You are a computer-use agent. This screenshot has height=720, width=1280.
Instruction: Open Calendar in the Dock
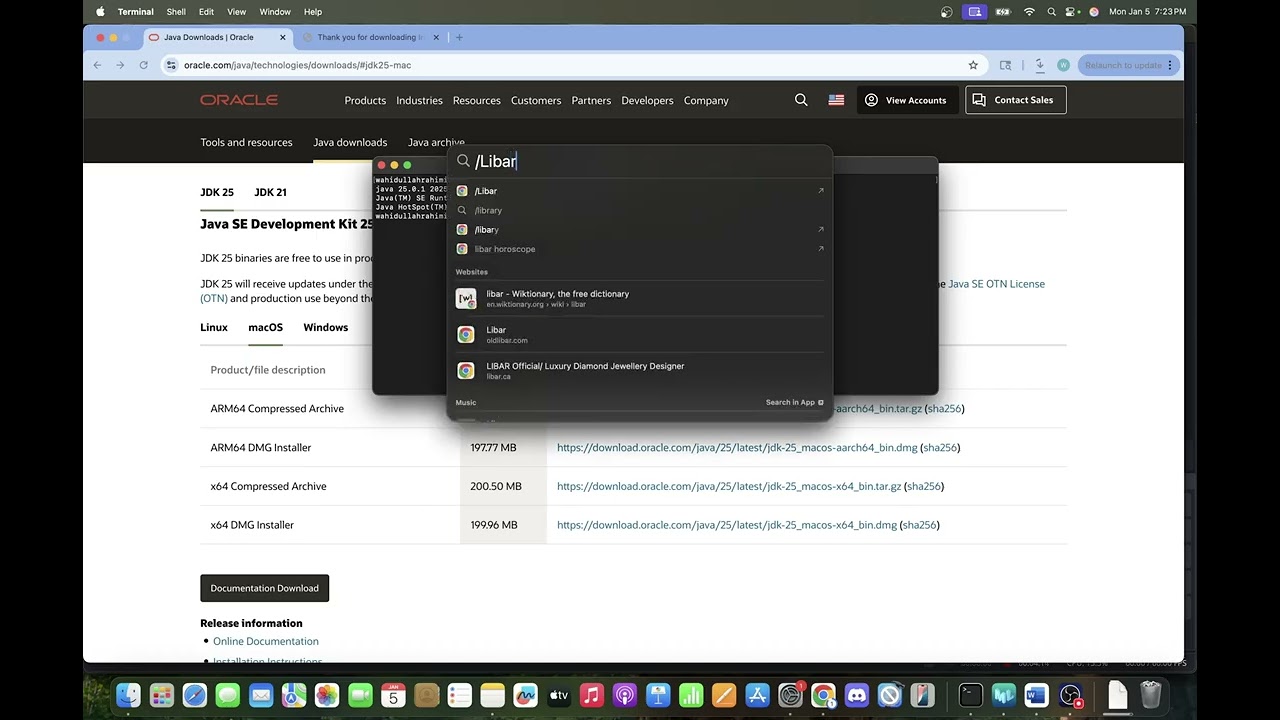[x=393, y=695]
